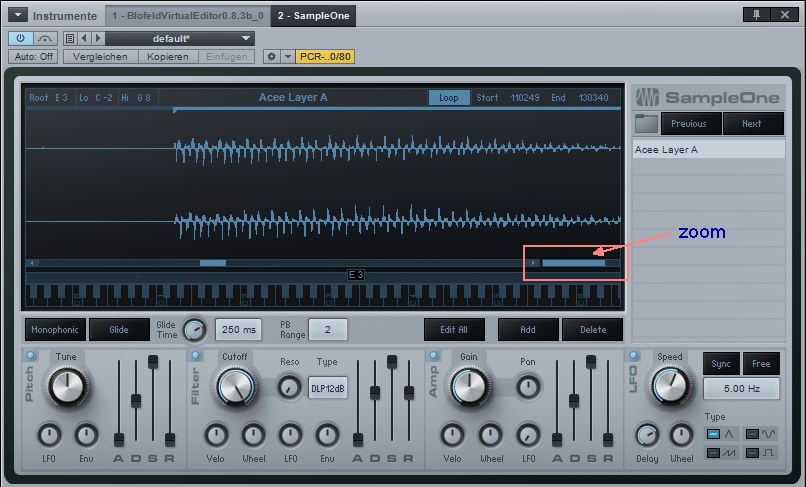Screen dimensions: 806x487
Task: Toggle the Pitch section enable LED
Action: tap(30, 355)
